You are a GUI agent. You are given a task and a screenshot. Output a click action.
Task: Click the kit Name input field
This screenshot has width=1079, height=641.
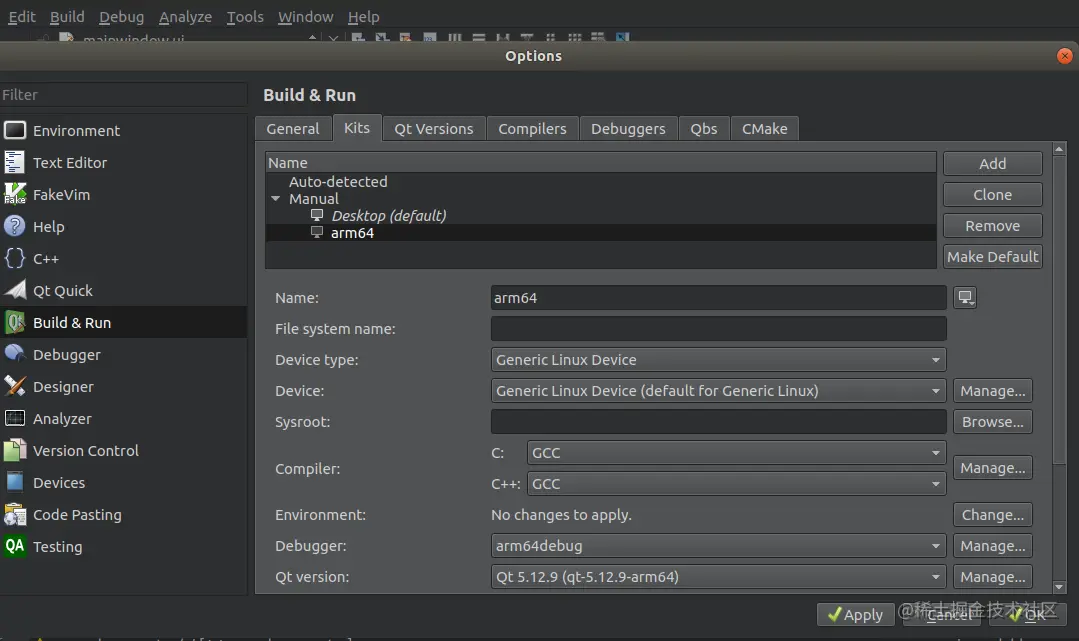(718, 298)
